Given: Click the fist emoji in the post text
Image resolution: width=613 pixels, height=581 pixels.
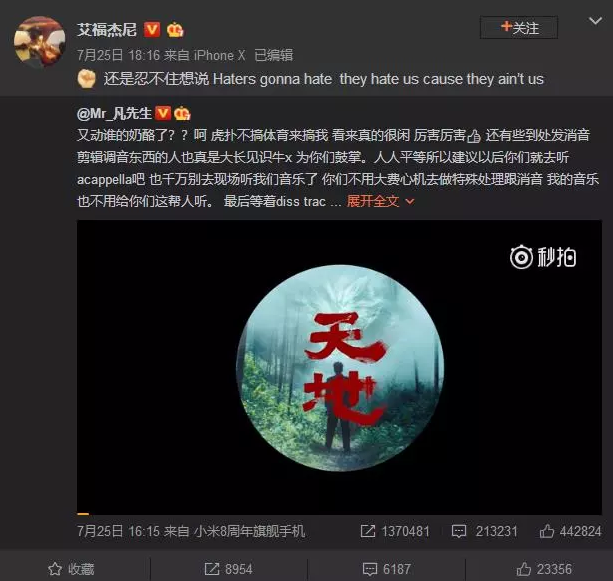Looking at the screenshot, I should pyautogui.click(x=86, y=79).
